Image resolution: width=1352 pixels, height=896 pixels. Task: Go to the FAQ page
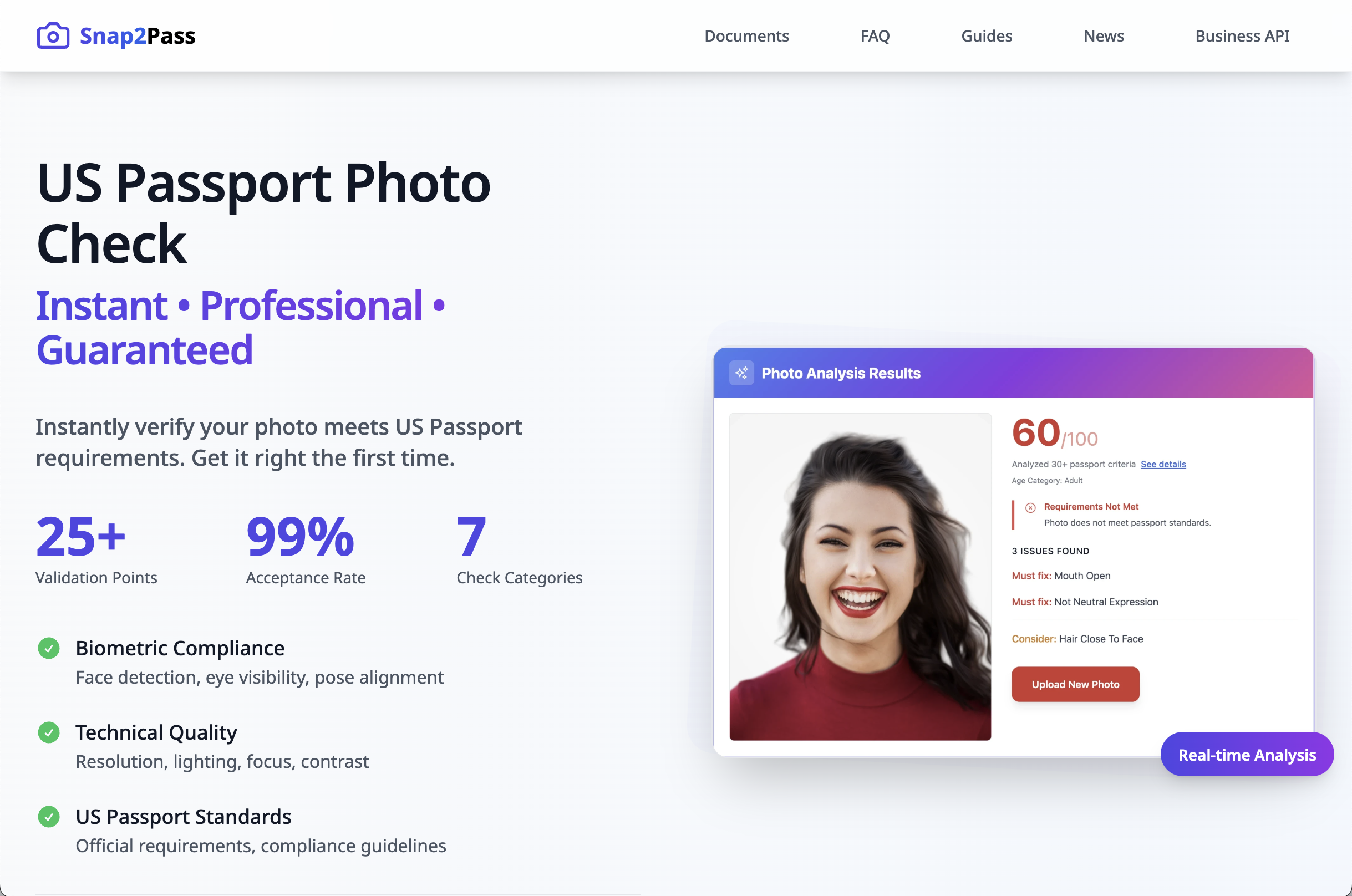tap(875, 36)
